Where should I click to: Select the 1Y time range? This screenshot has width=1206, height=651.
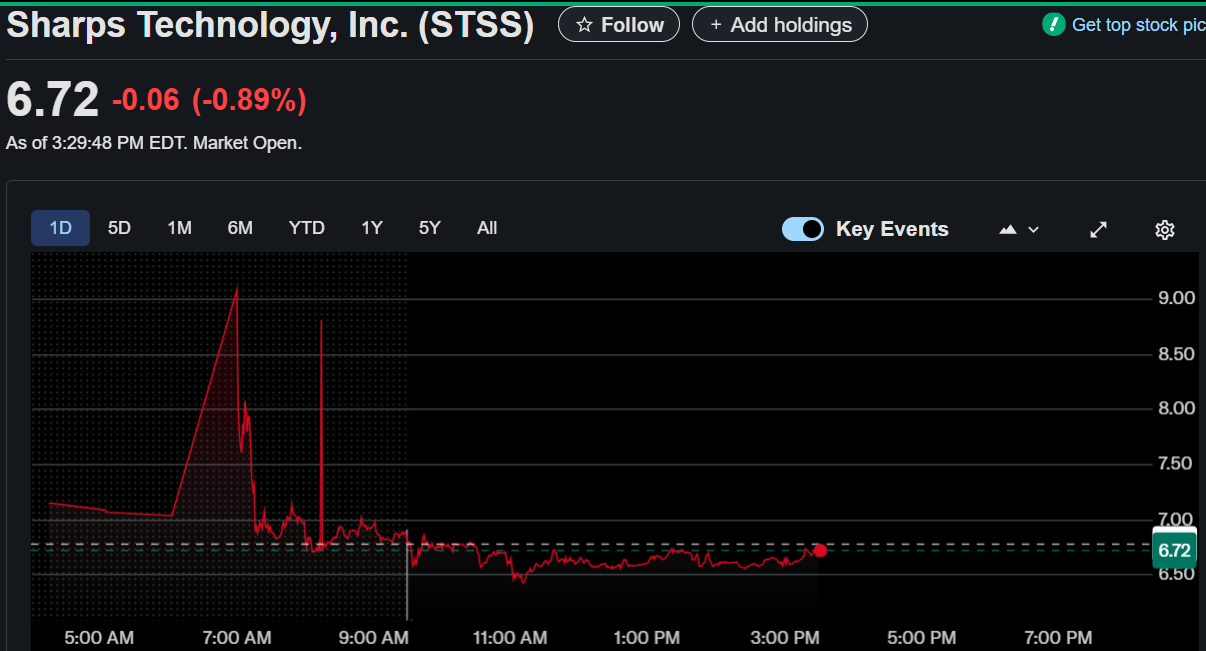click(x=372, y=228)
